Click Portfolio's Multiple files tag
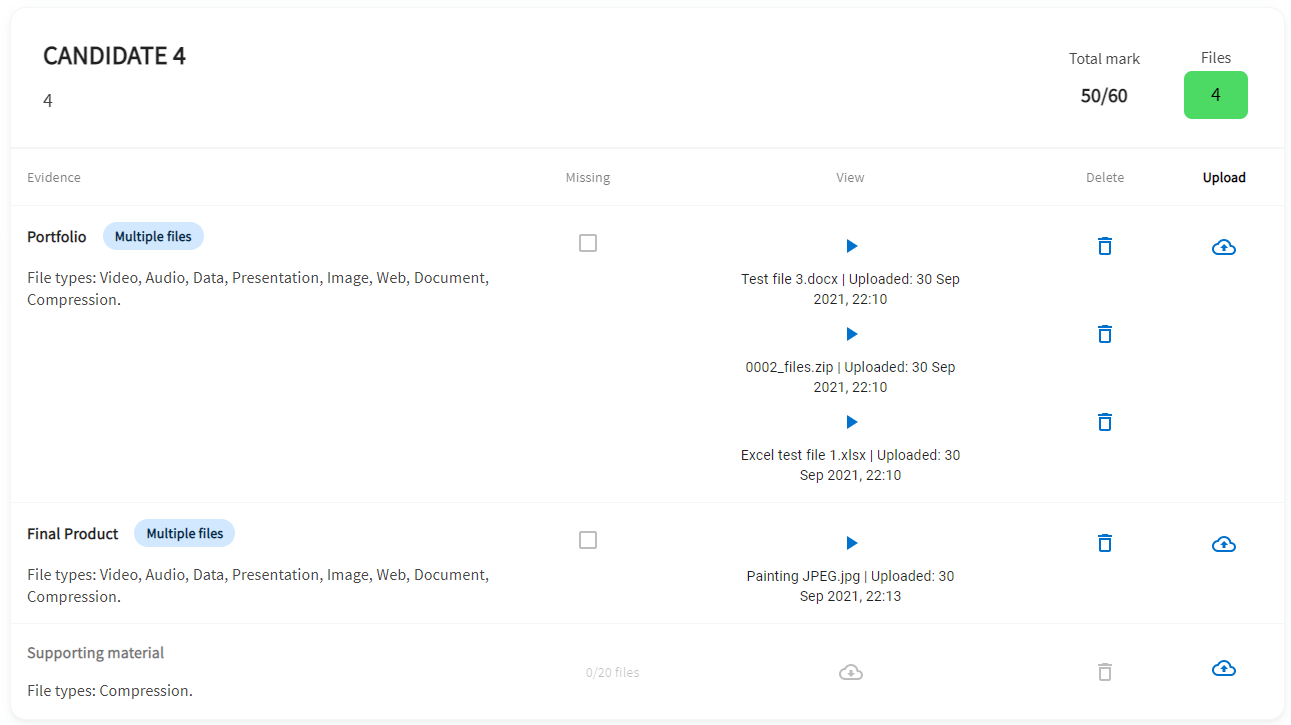1291x725 pixels. pos(154,237)
